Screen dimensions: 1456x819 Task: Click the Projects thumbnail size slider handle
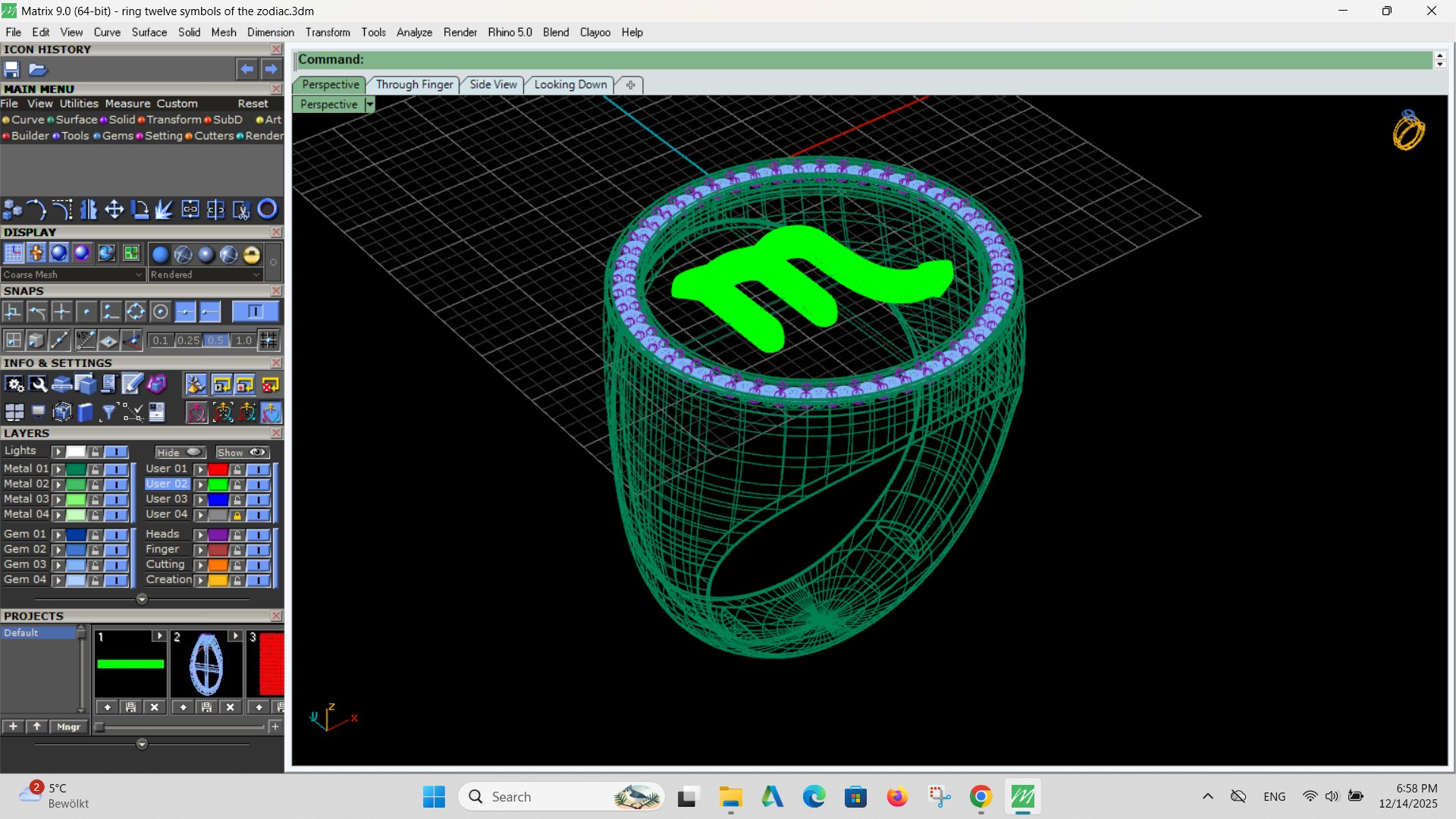point(99,726)
